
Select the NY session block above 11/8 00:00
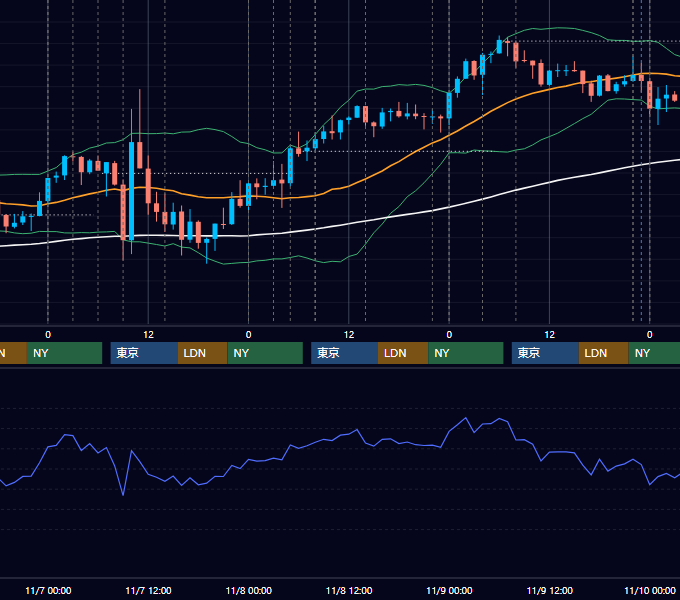pyautogui.click(x=265, y=353)
